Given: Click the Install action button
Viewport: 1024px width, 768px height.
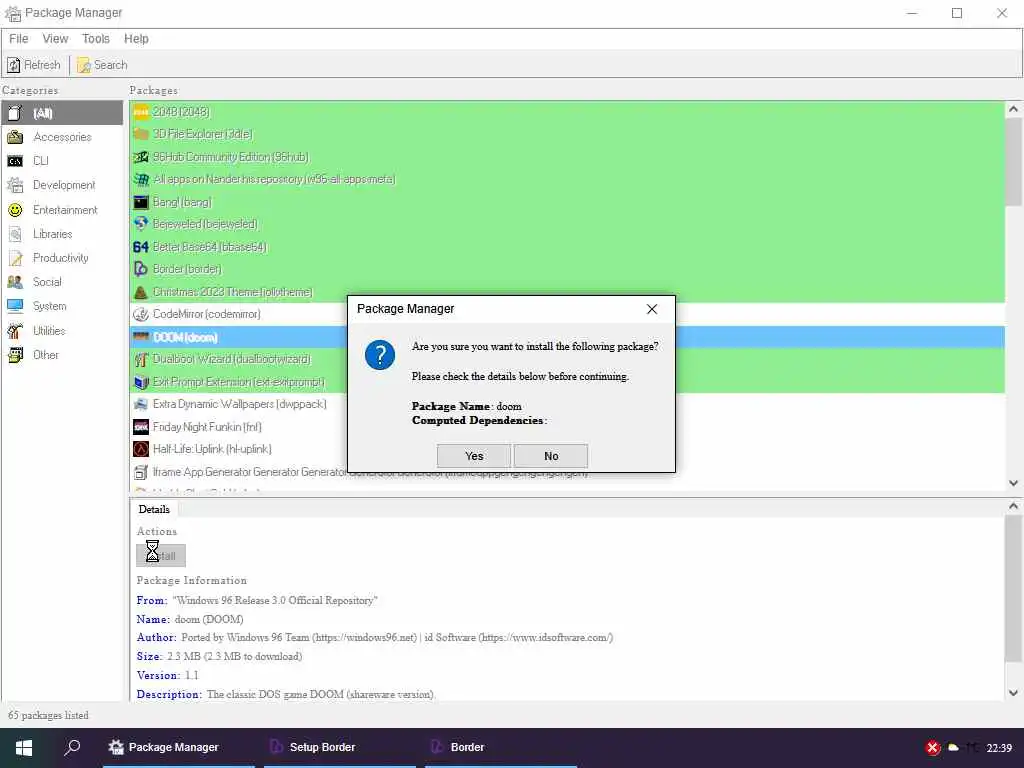Looking at the screenshot, I should tap(161, 556).
